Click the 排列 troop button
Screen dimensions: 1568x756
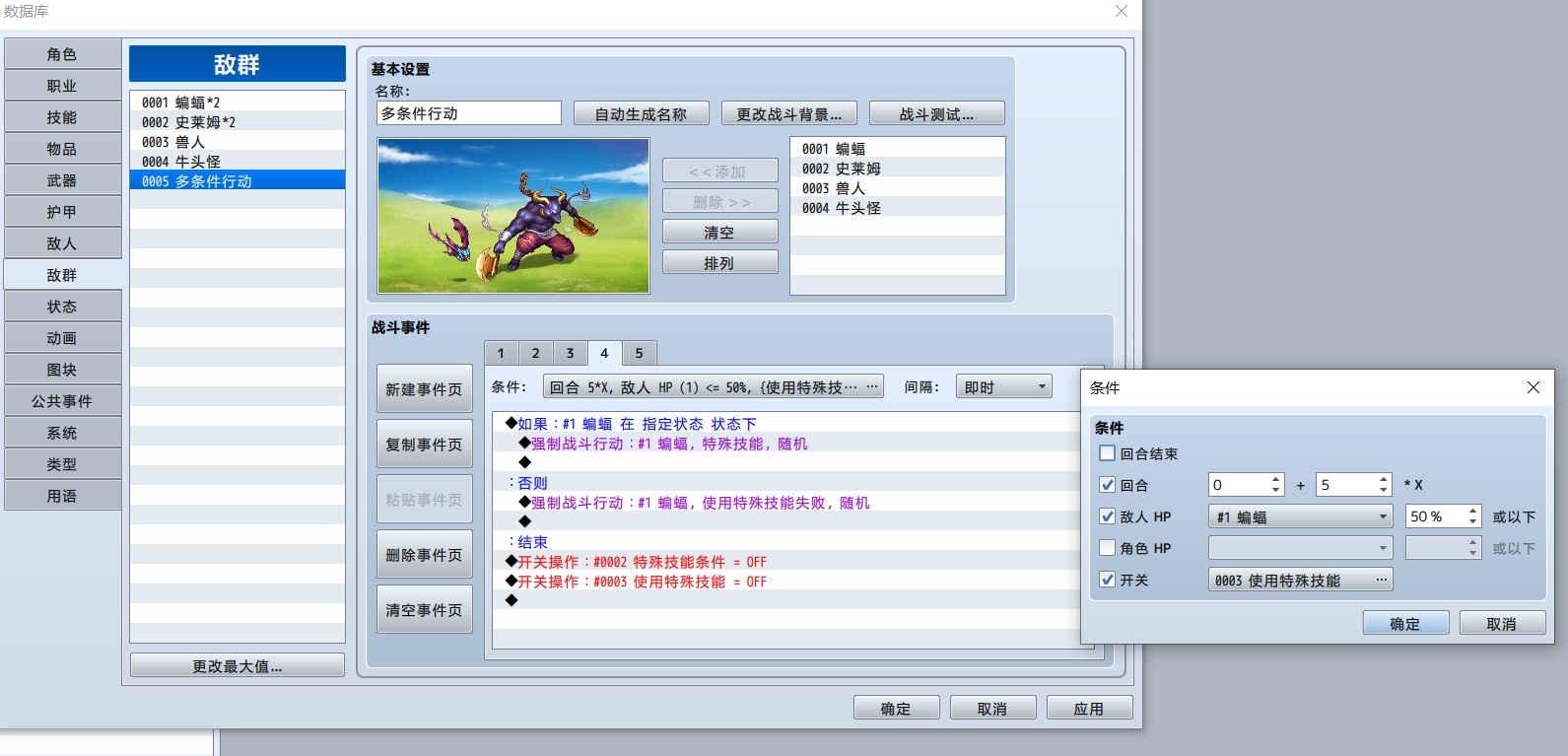719,263
